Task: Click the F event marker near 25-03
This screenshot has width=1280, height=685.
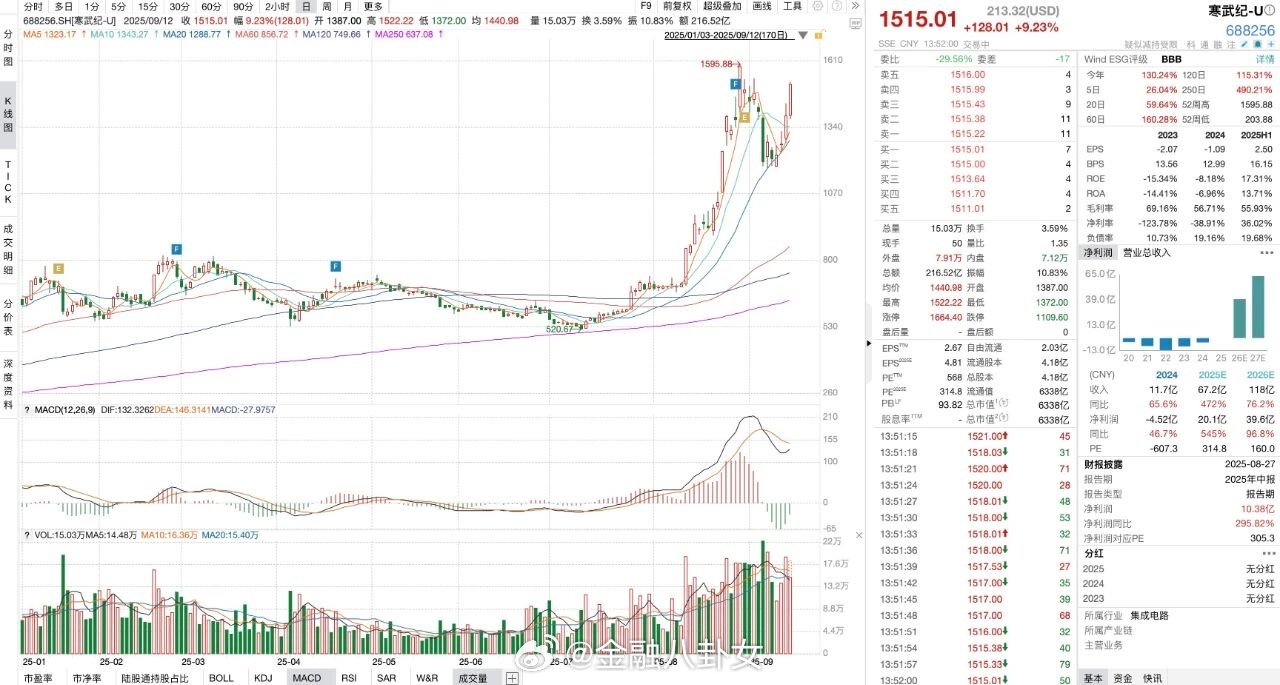Action: (177, 248)
